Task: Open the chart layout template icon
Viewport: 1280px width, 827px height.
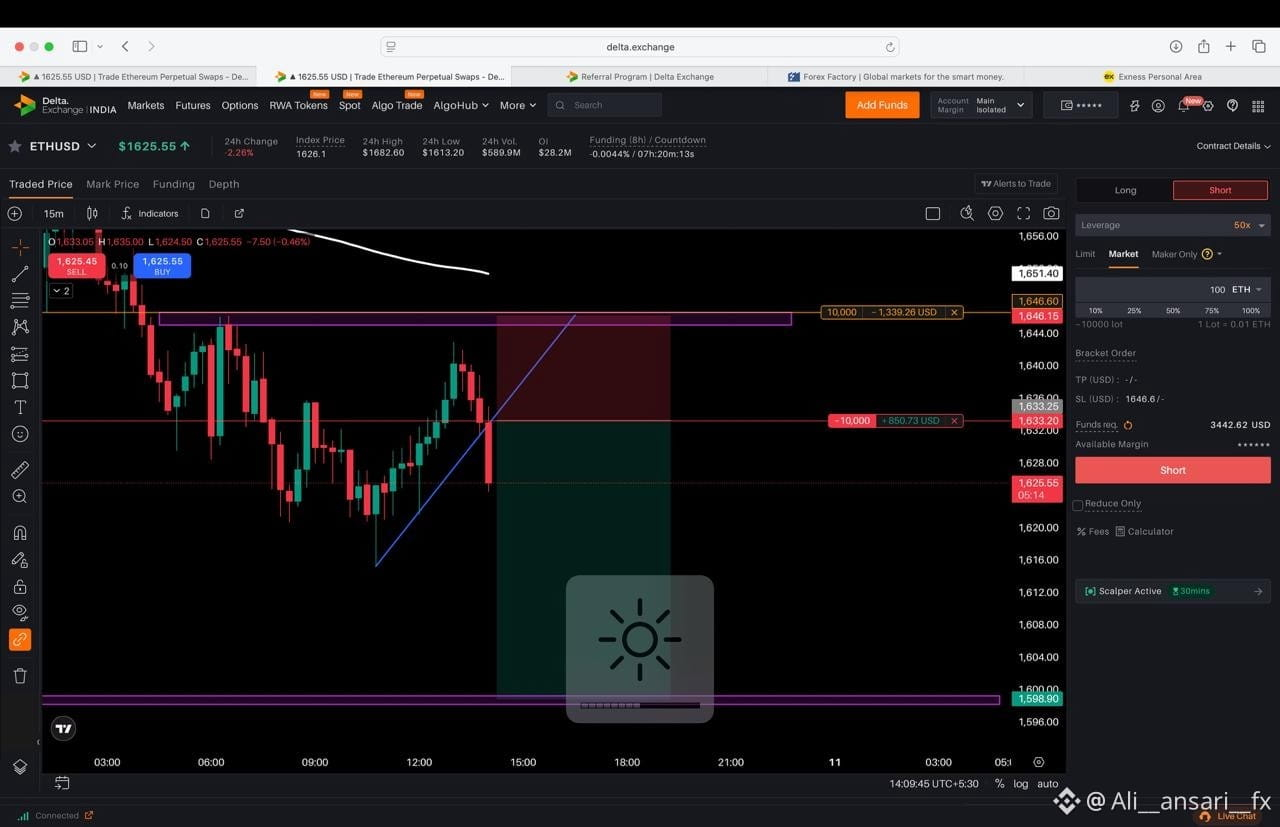Action: (x=205, y=213)
